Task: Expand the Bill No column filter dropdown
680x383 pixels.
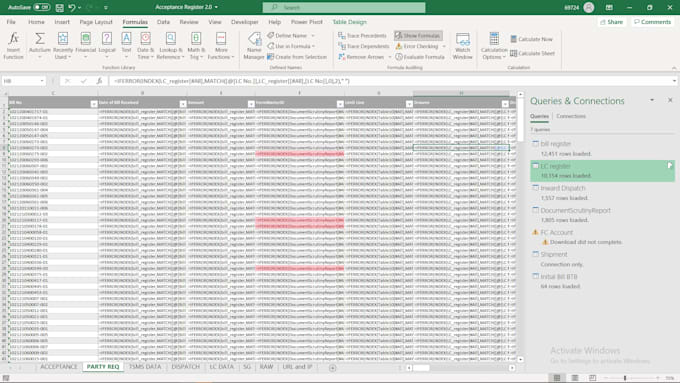Action: click(94, 104)
